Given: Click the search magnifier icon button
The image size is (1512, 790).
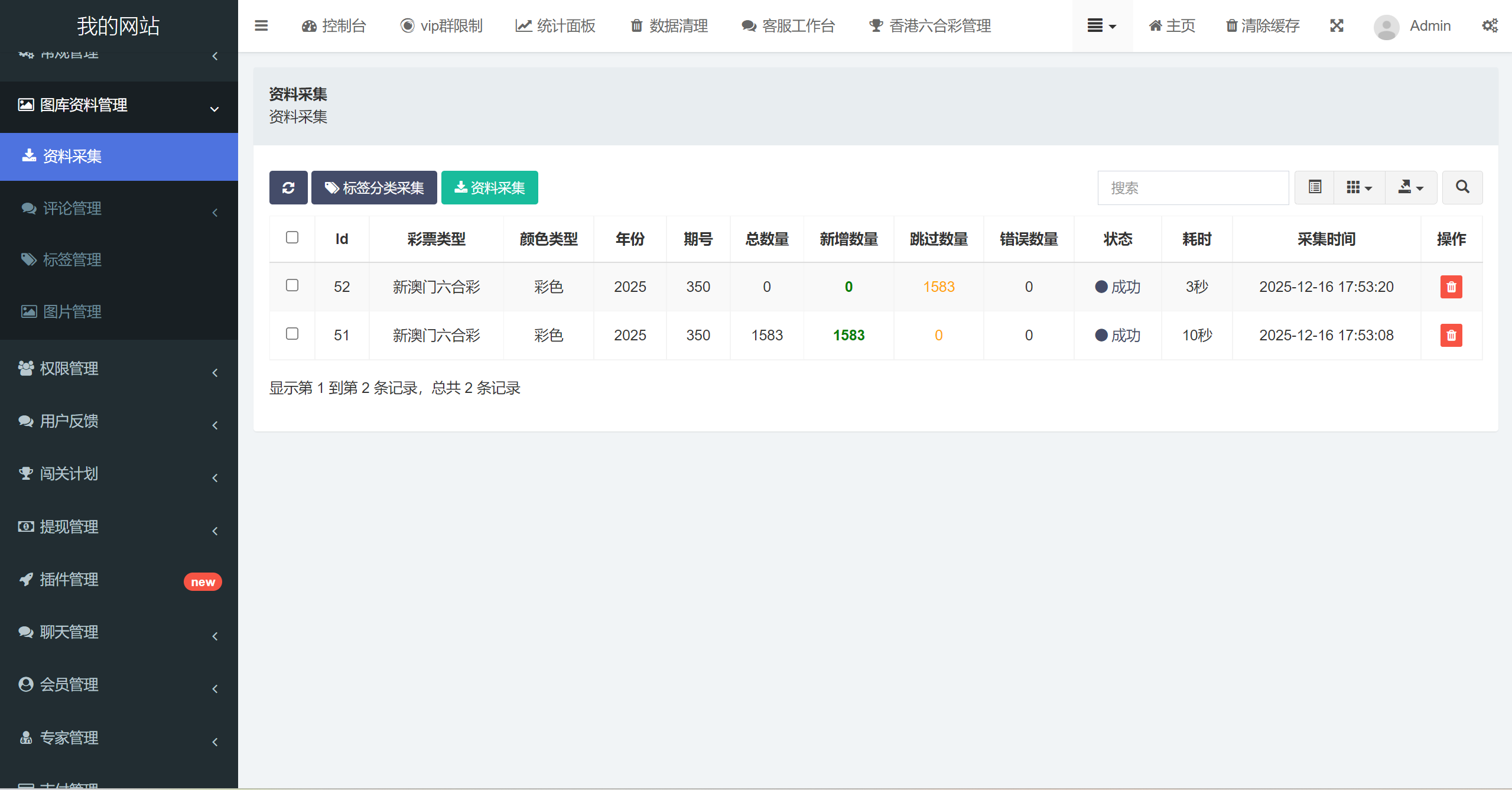Looking at the screenshot, I should tap(1462, 188).
